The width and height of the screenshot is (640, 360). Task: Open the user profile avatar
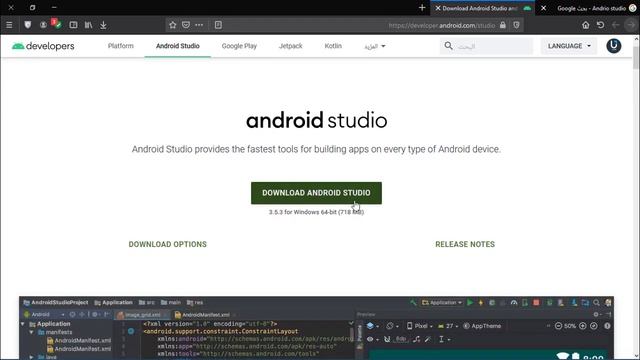click(613, 46)
